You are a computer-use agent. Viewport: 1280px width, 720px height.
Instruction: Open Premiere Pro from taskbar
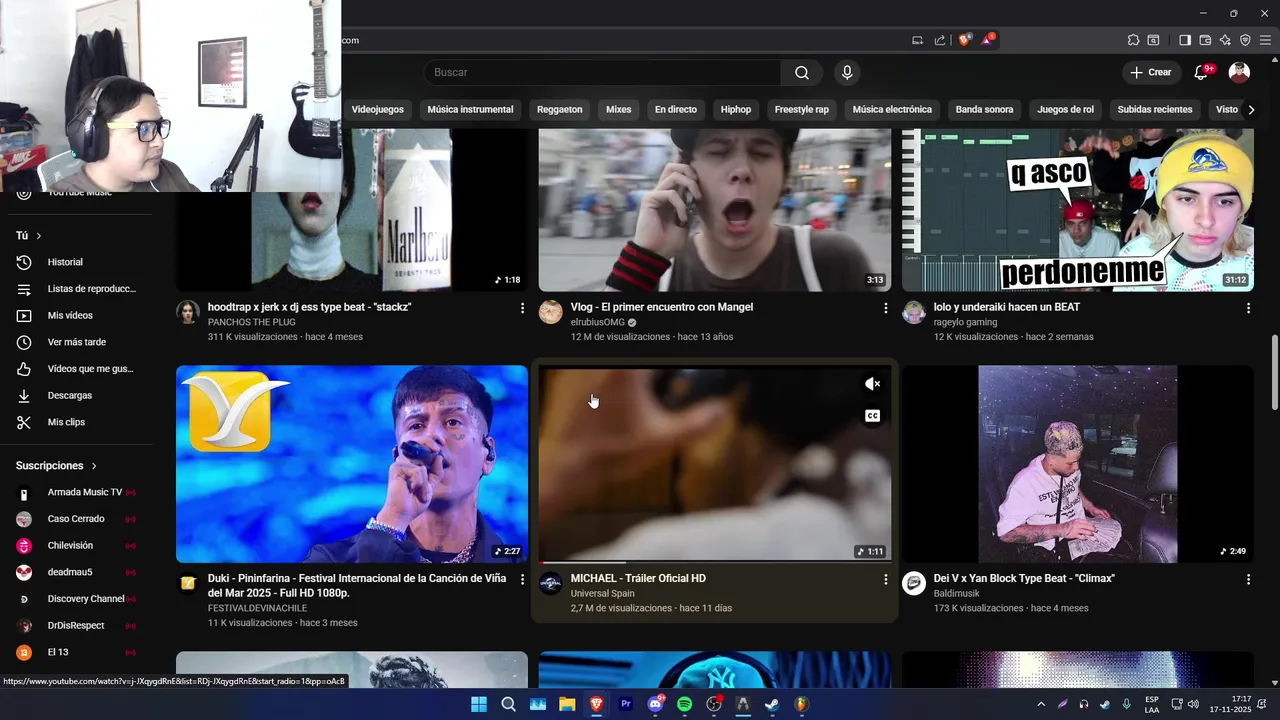[626, 704]
